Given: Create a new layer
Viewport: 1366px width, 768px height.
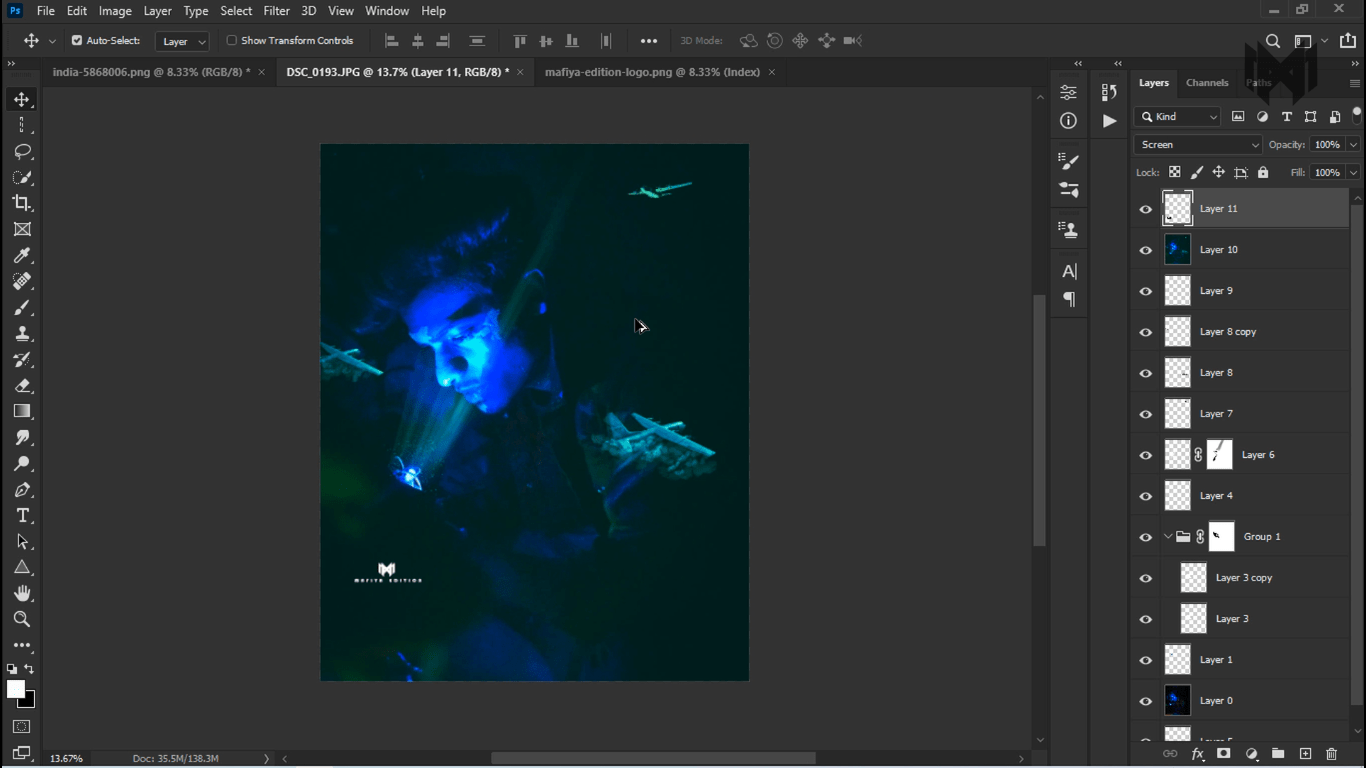Looking at the screenshot, I should pos(1305,754).
